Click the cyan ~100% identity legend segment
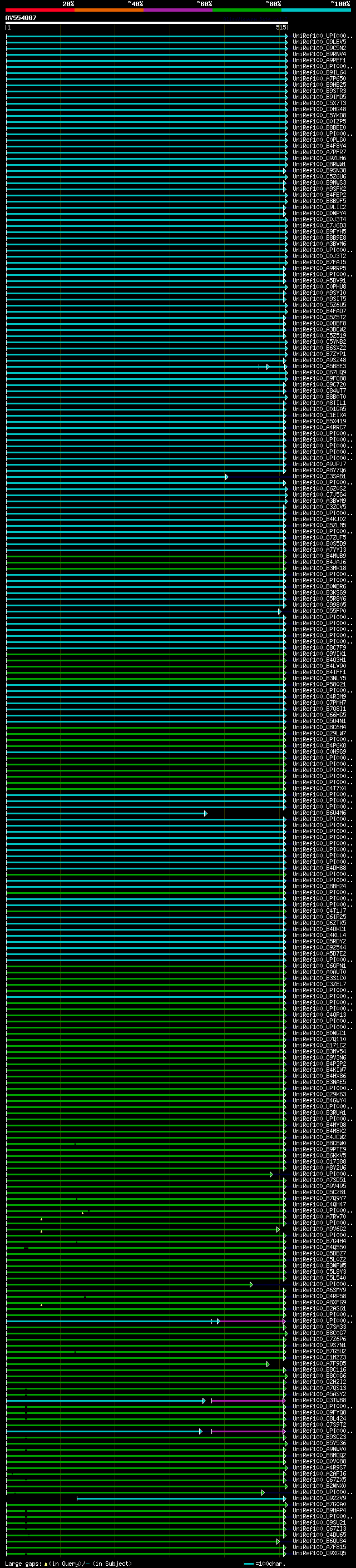The height and width of the screenshot is (1568, 356). click(x=317, y=11)
